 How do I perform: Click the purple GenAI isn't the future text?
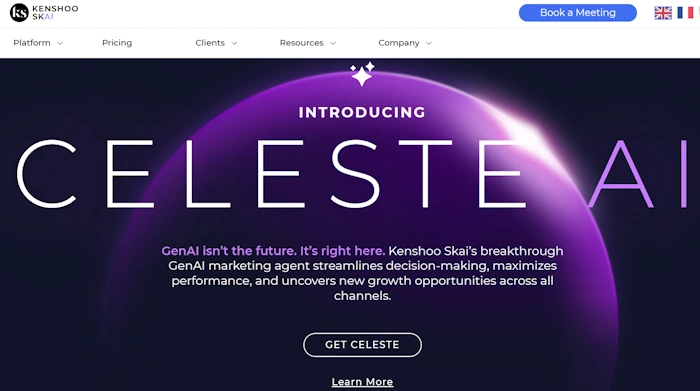(273, 251)
